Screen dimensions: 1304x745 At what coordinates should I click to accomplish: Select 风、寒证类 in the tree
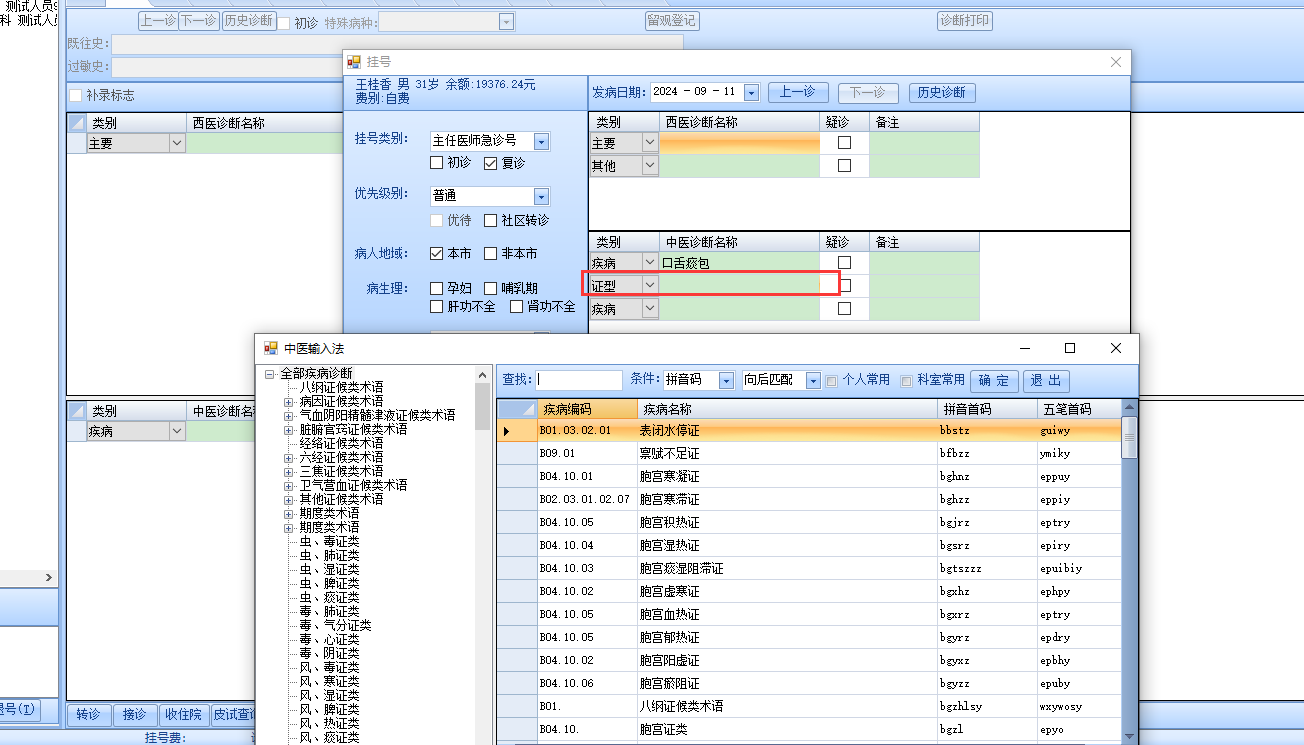click(329, 681)
